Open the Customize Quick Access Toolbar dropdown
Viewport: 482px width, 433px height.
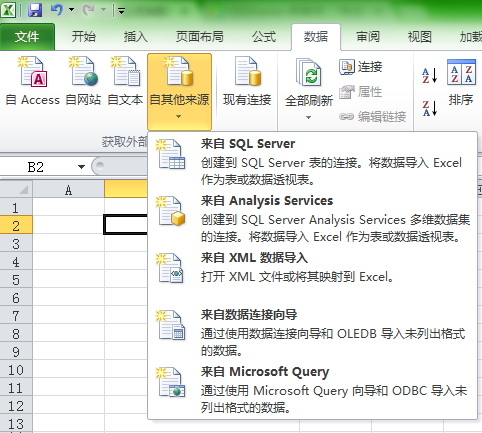[x=121, y=11]
